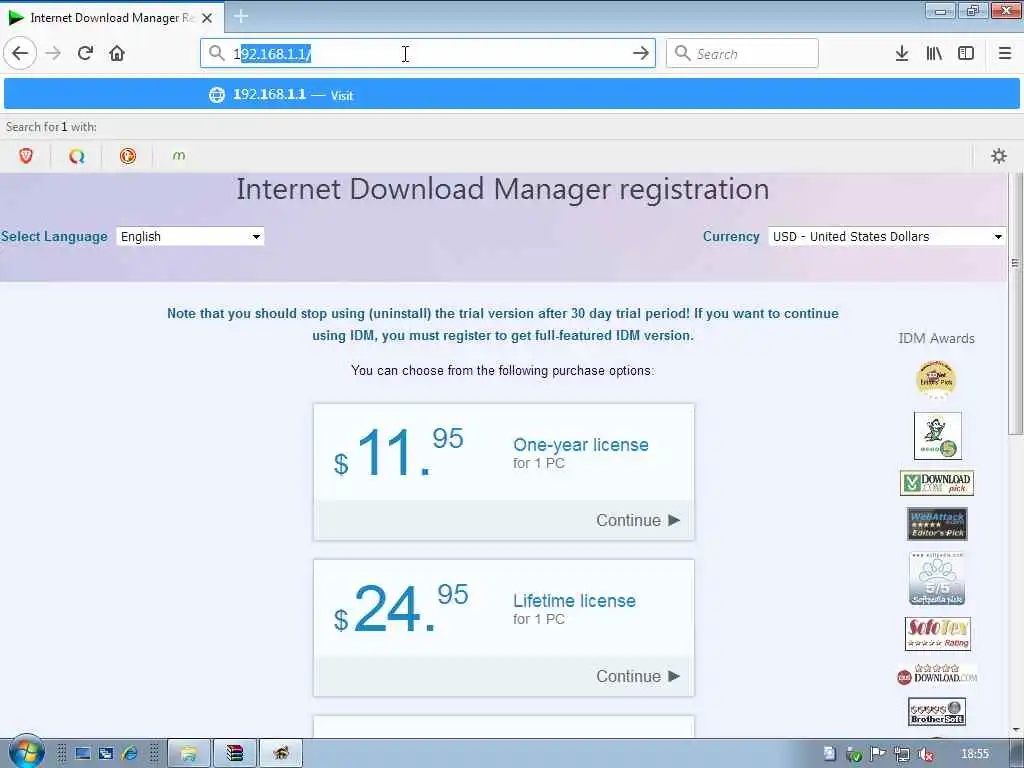Open a new tab with plus button
Screen dimensions: 1024x768
coord(240,16)
